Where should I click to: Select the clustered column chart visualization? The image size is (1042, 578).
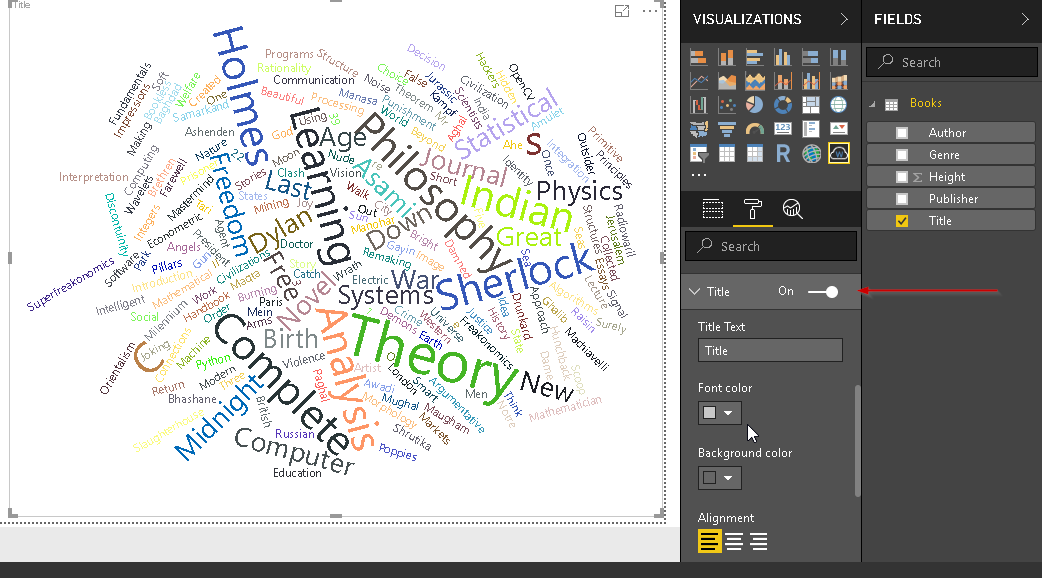(783, 58)
